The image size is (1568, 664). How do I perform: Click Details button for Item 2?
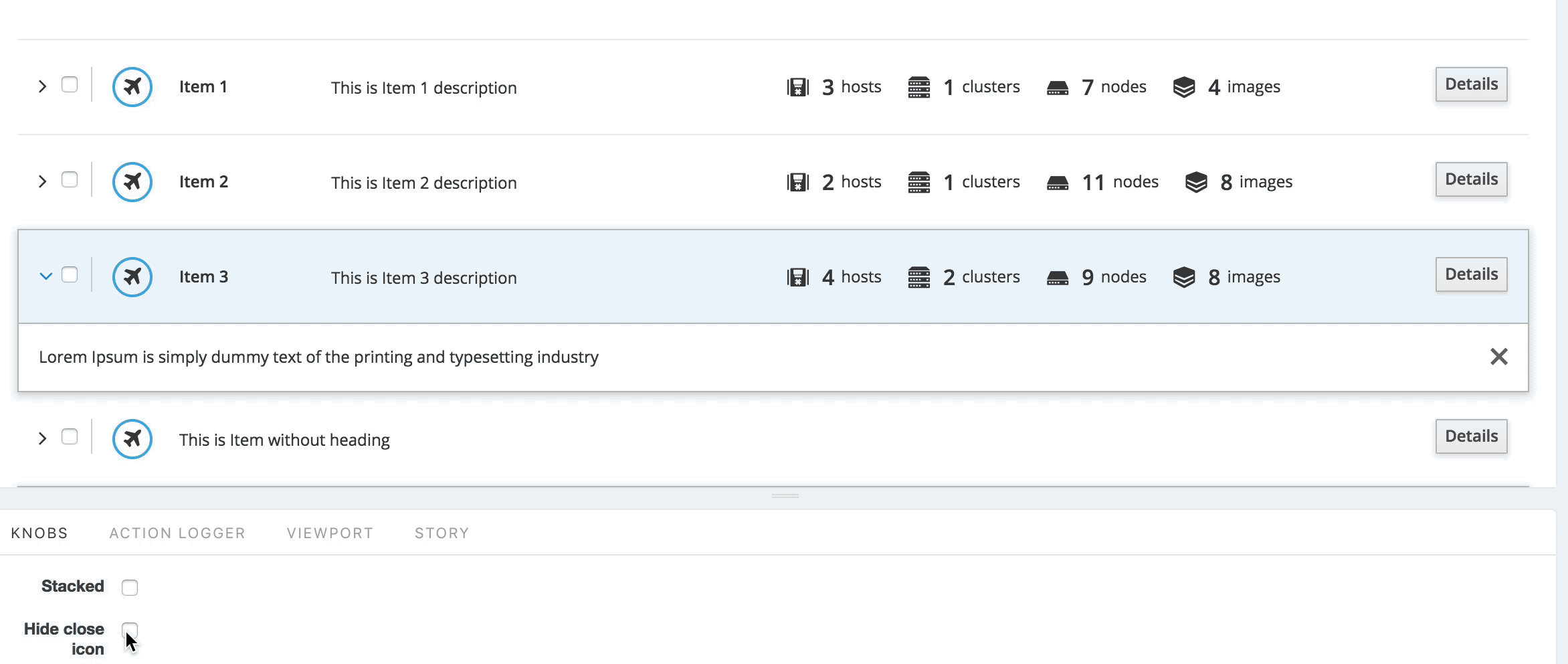[1471, 179]
